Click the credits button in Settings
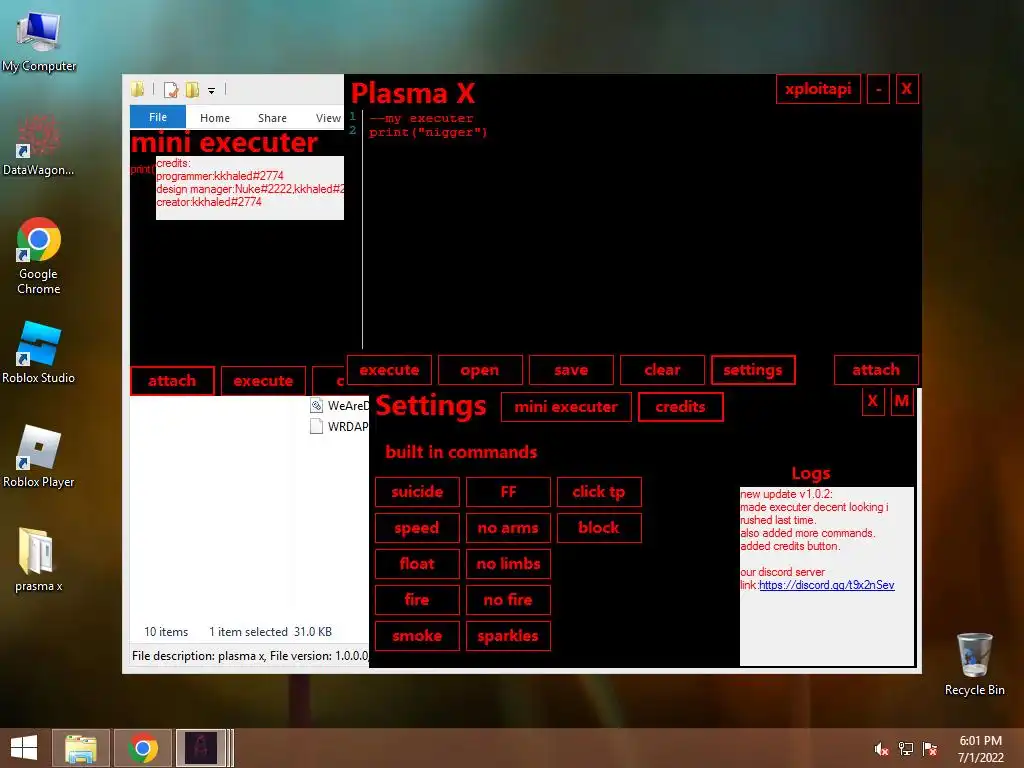 pos(680,407)
